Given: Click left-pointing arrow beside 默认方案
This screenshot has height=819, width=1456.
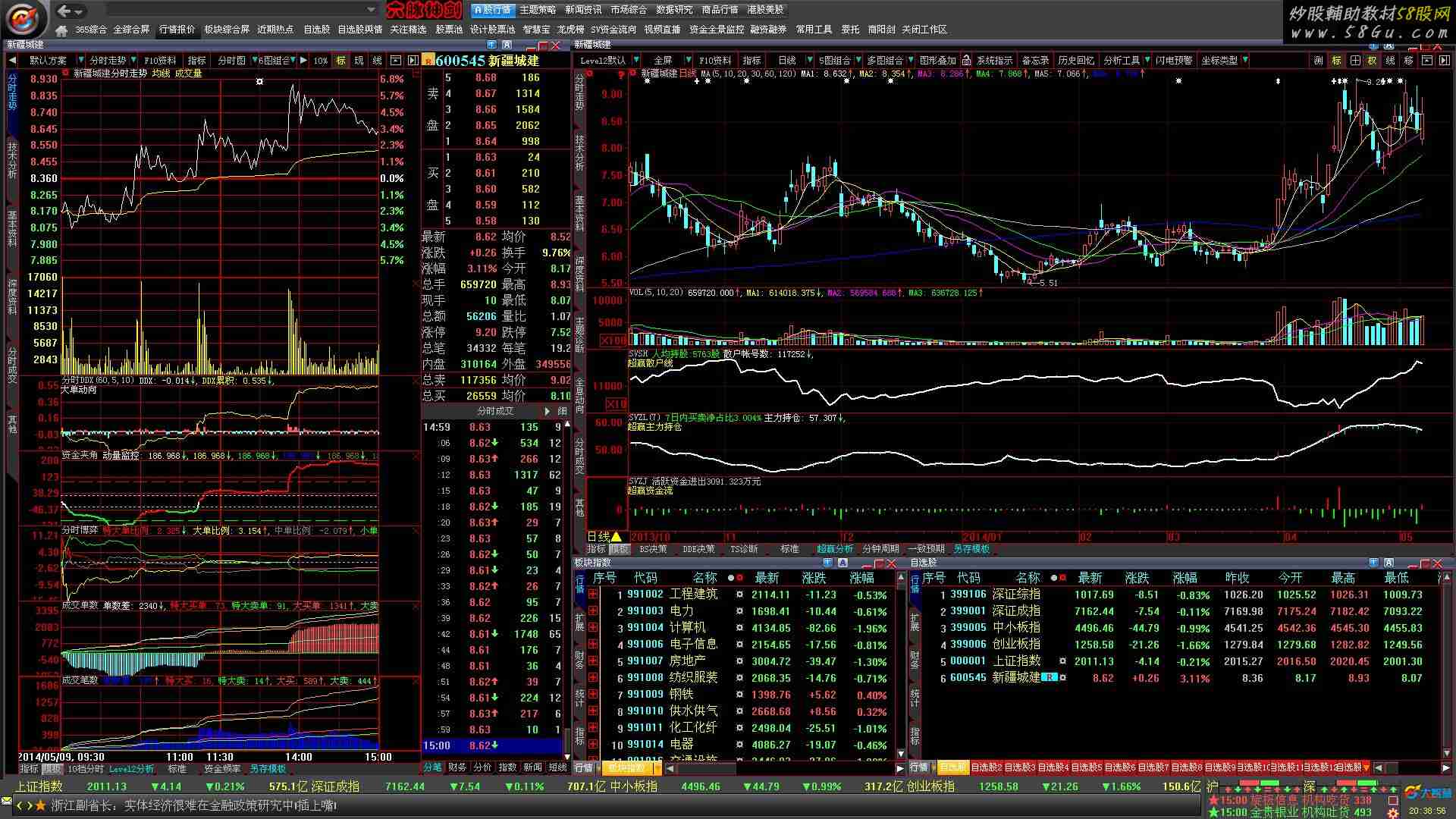Looking at the screenshot, I should click(12, 61).
